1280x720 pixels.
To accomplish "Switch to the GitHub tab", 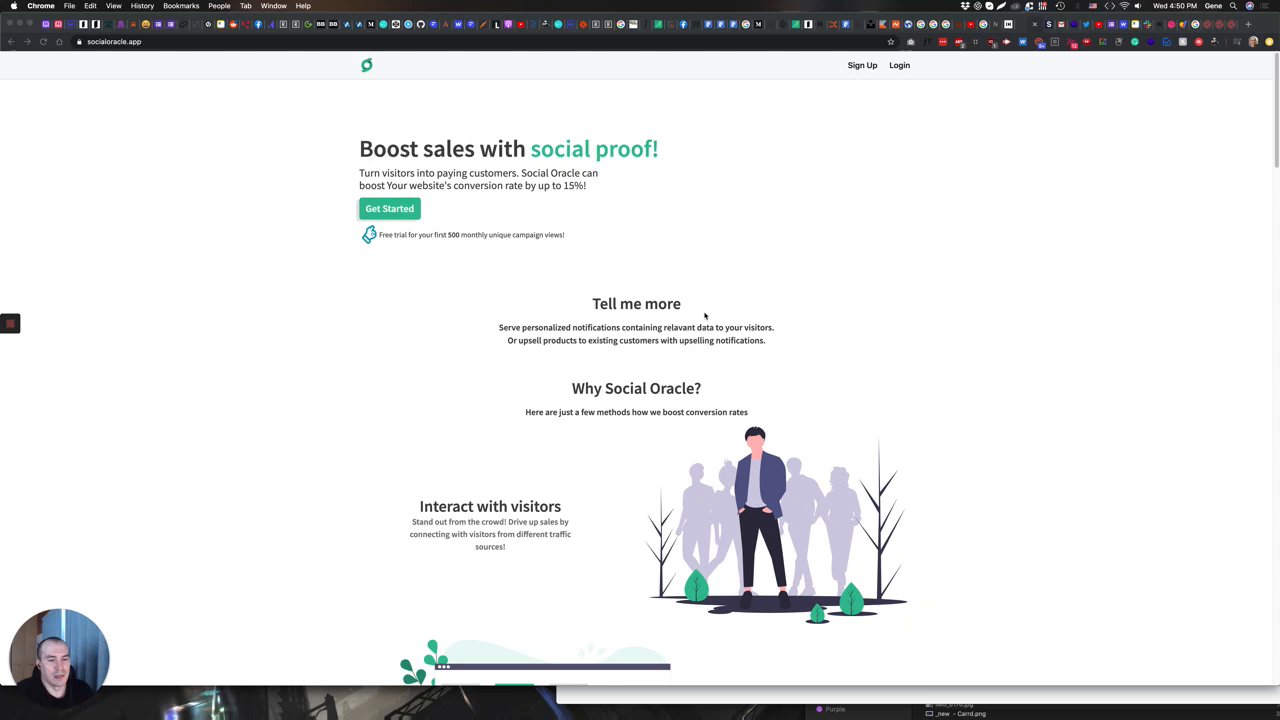I will tap(420, 24).
